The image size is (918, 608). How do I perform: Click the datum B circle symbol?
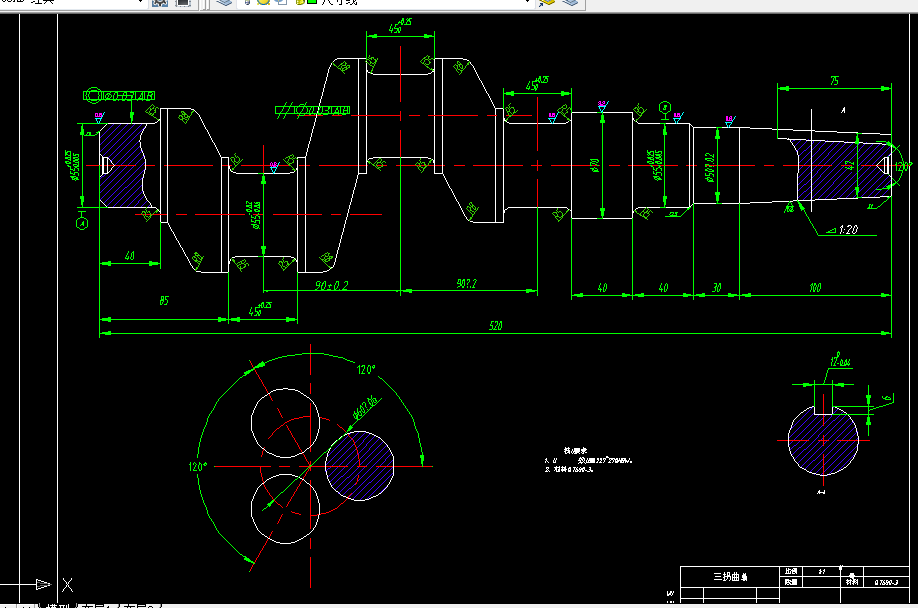pyautogui.click(x=664, y=108)
